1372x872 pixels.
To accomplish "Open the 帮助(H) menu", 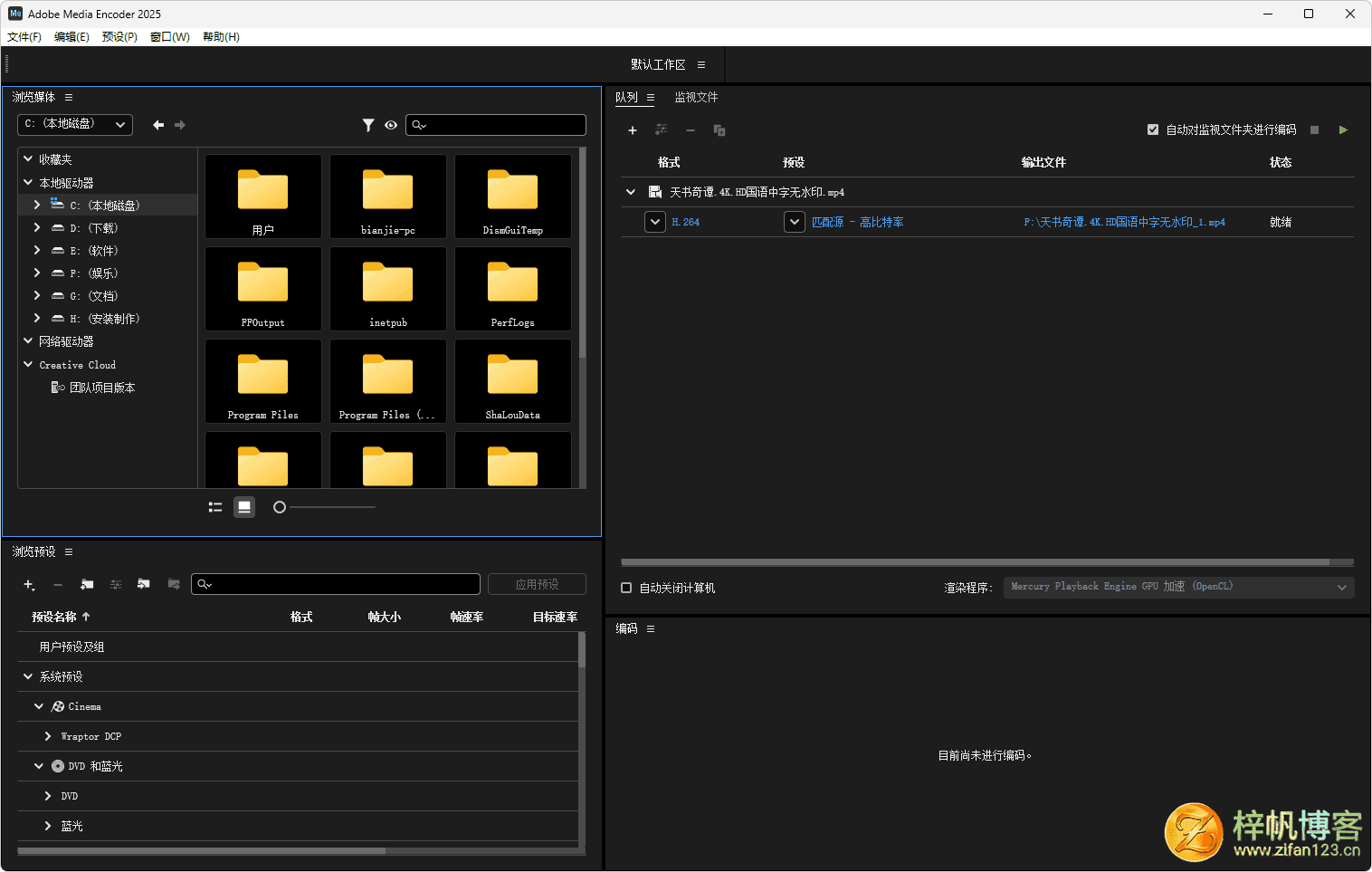I will click(221, 37).
